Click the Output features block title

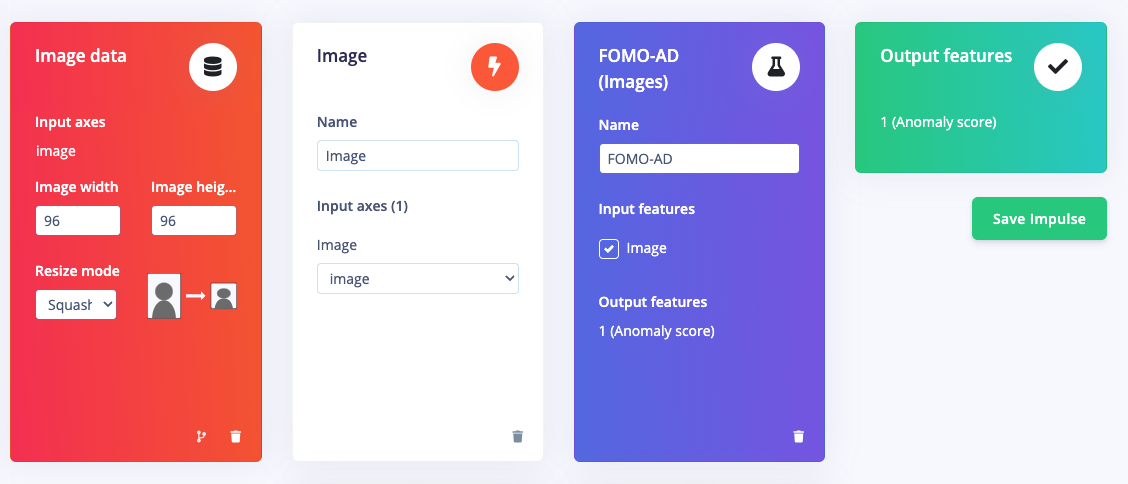point(946,55)
